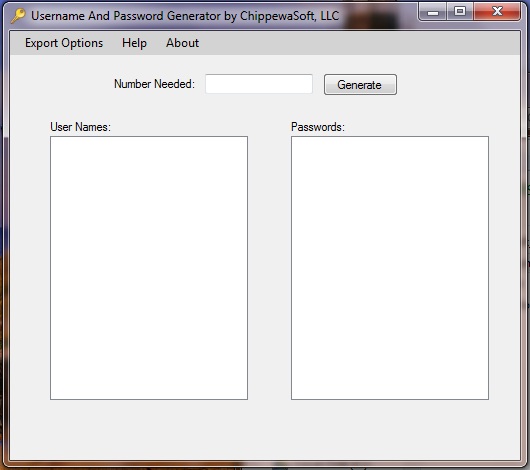
Task: Open the Help menu
Action: 134,43
